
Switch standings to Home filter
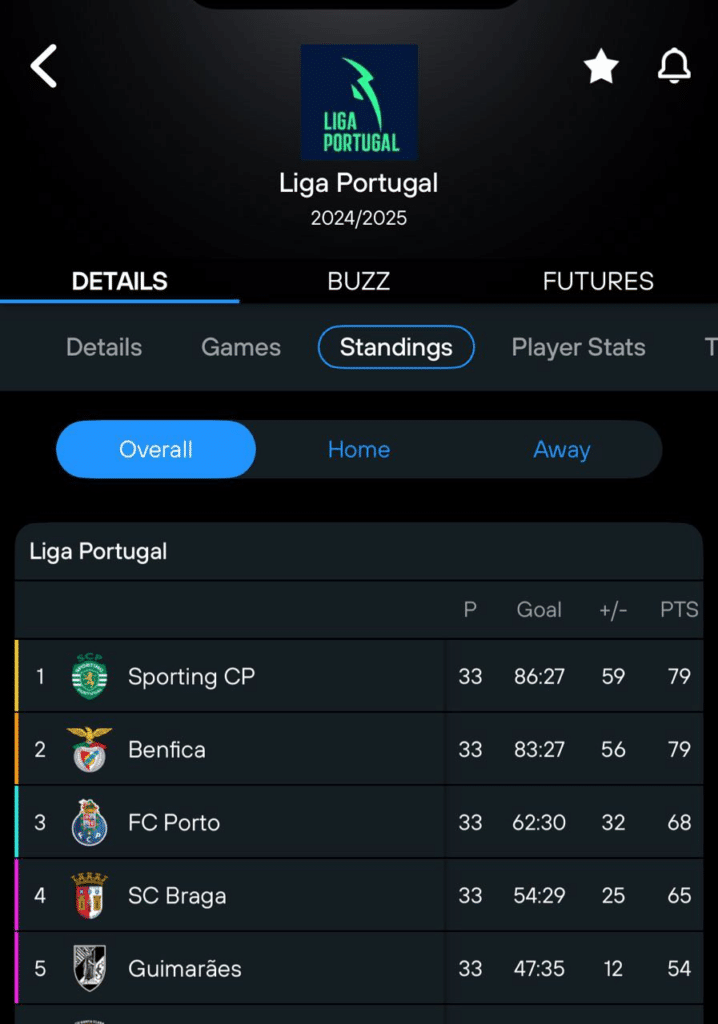359,450
